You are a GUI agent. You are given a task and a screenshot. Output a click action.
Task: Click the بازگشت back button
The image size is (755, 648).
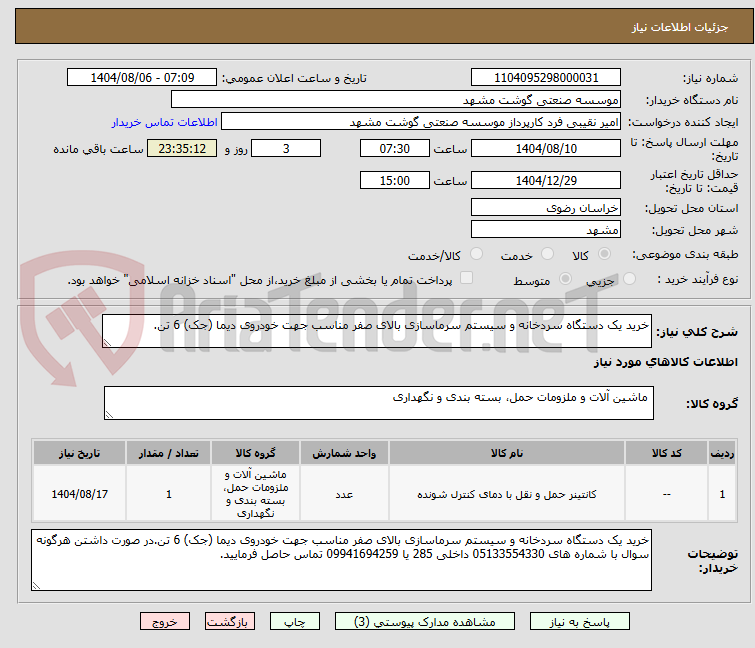[x=229, y=621]
